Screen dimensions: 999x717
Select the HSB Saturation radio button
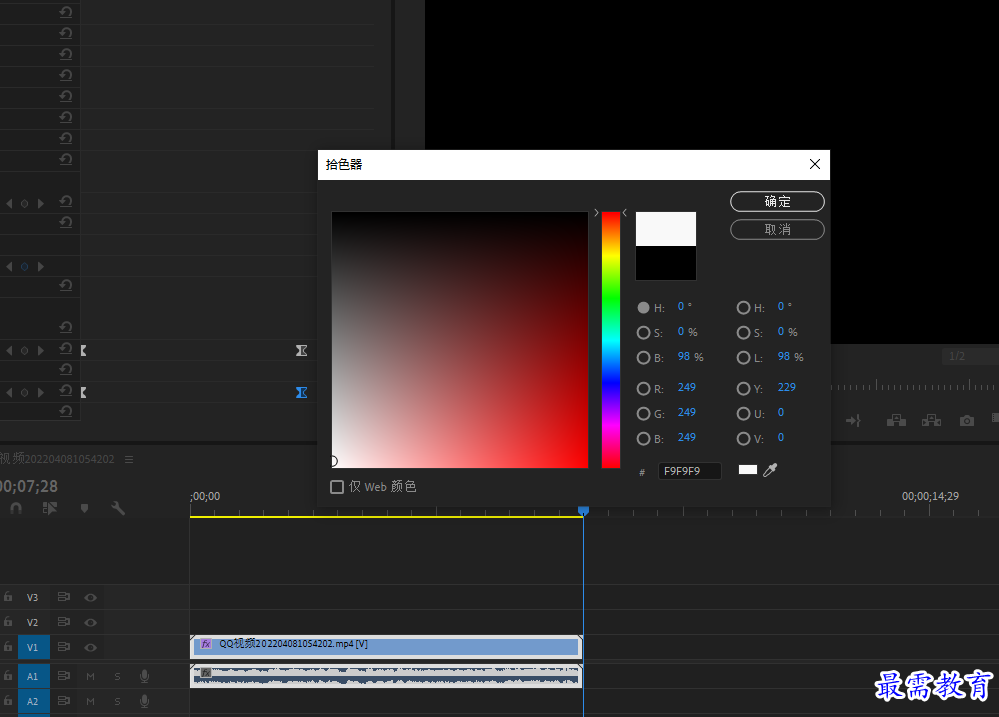[643, 333]
